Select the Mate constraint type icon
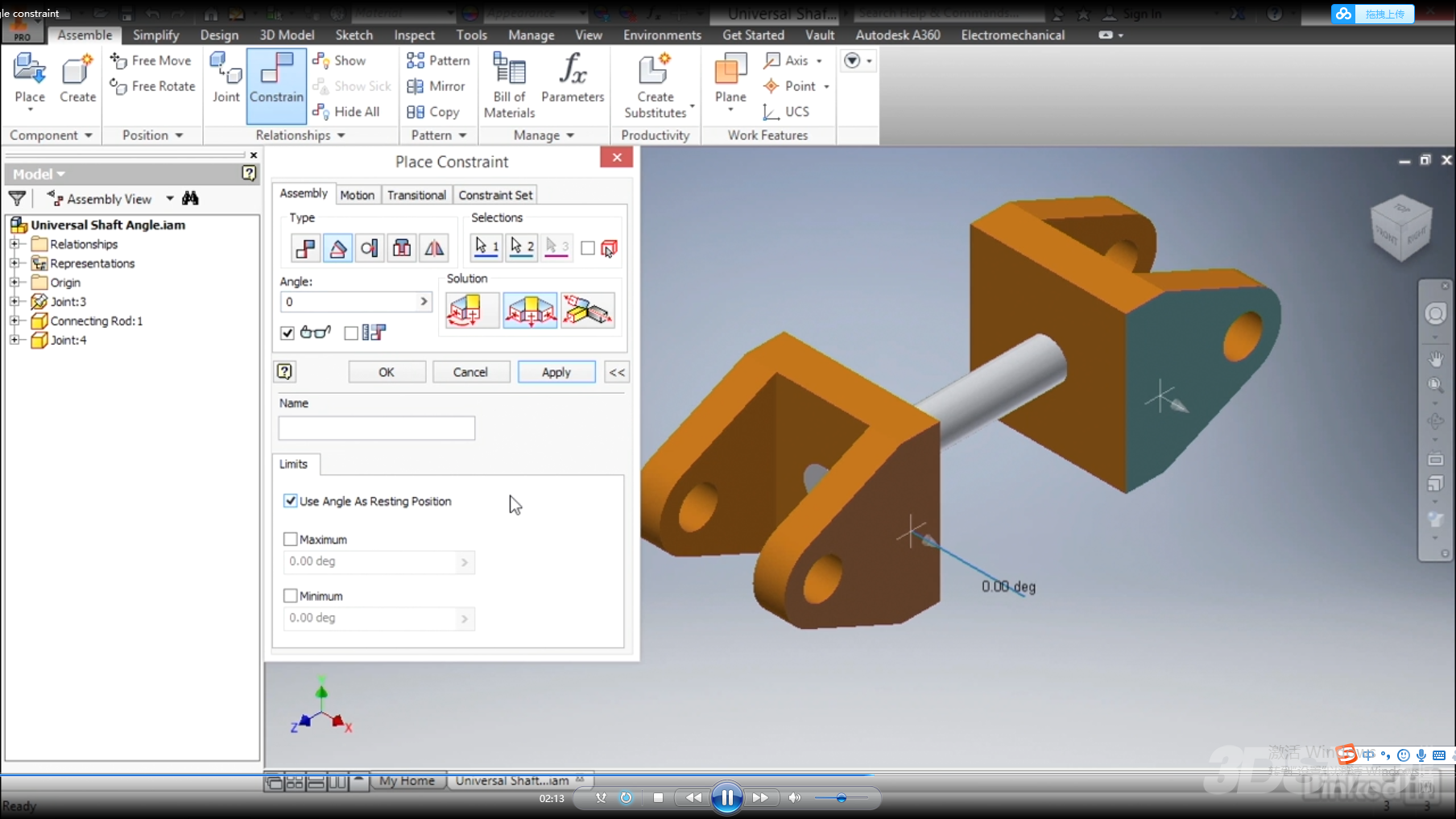1456x819 pixels. pos(305,248)
